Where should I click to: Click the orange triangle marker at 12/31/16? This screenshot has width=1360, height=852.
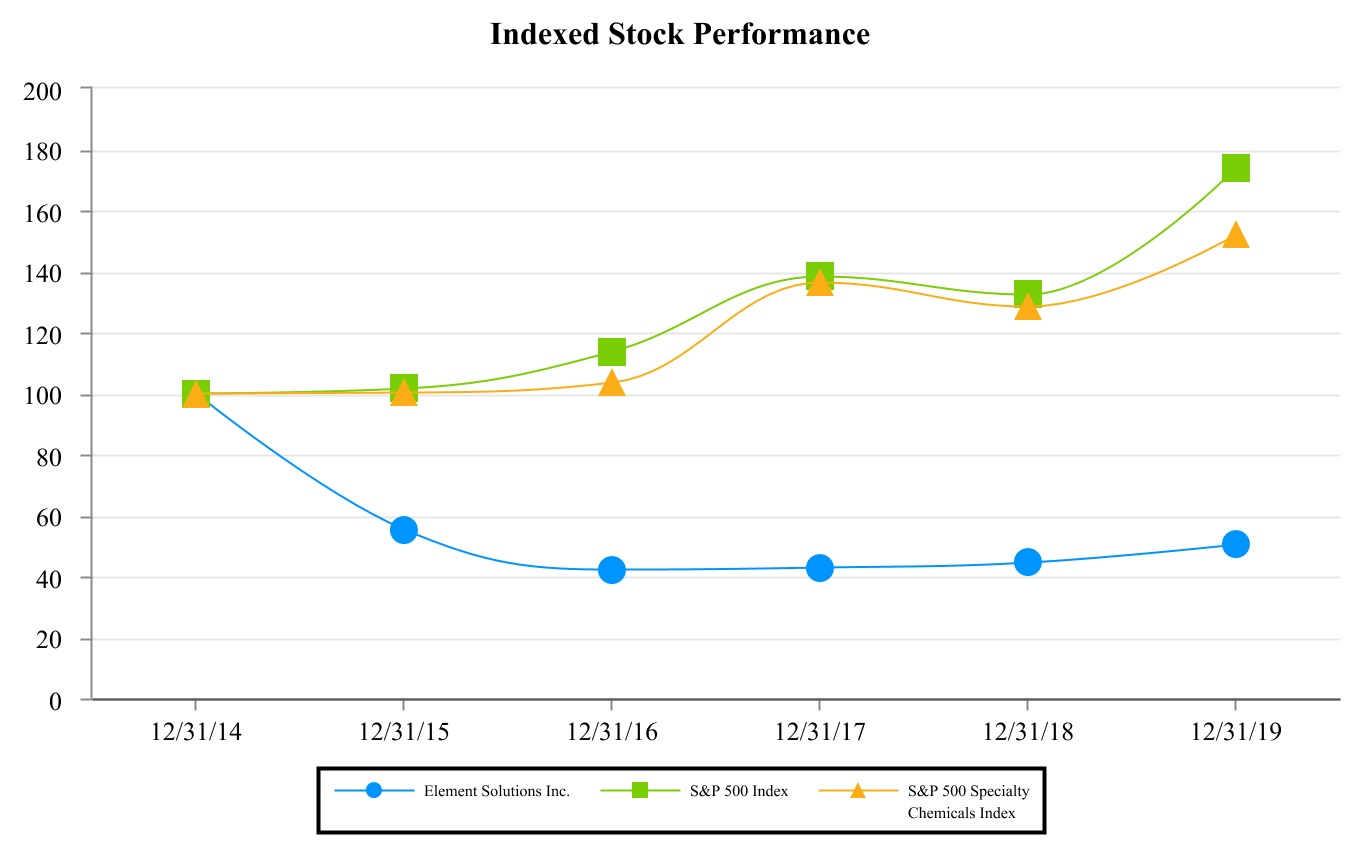click(x=612, y=384)
